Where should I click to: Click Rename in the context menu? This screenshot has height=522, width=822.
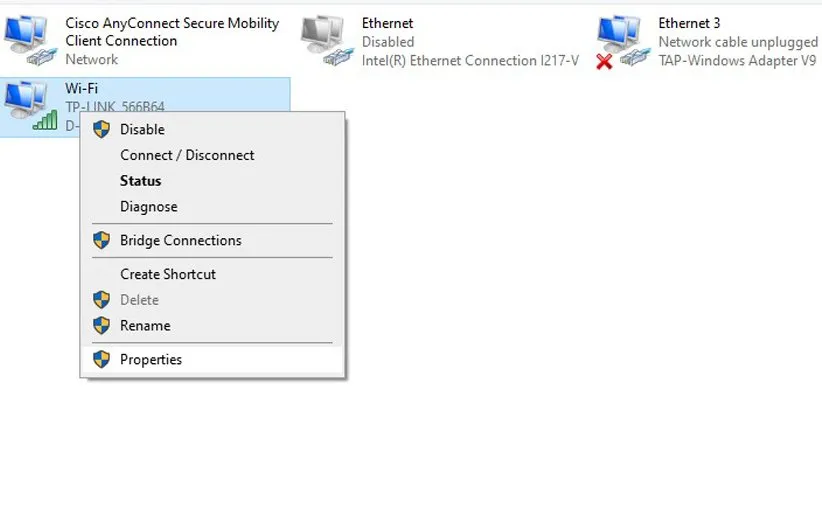click(145, 325)
